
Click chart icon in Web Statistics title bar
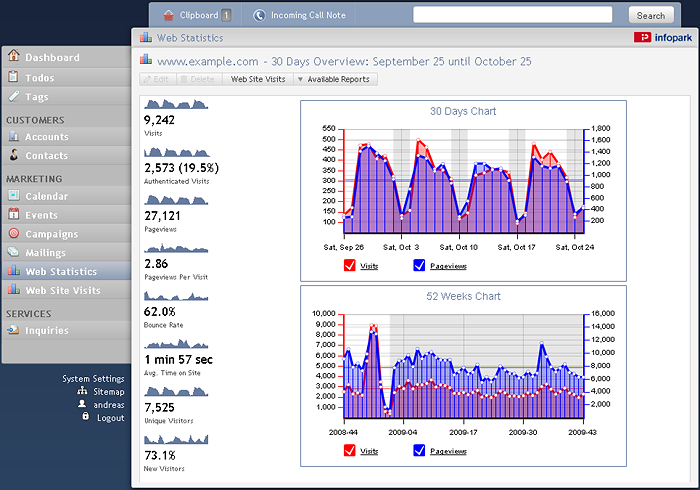[x=146, y=37]
